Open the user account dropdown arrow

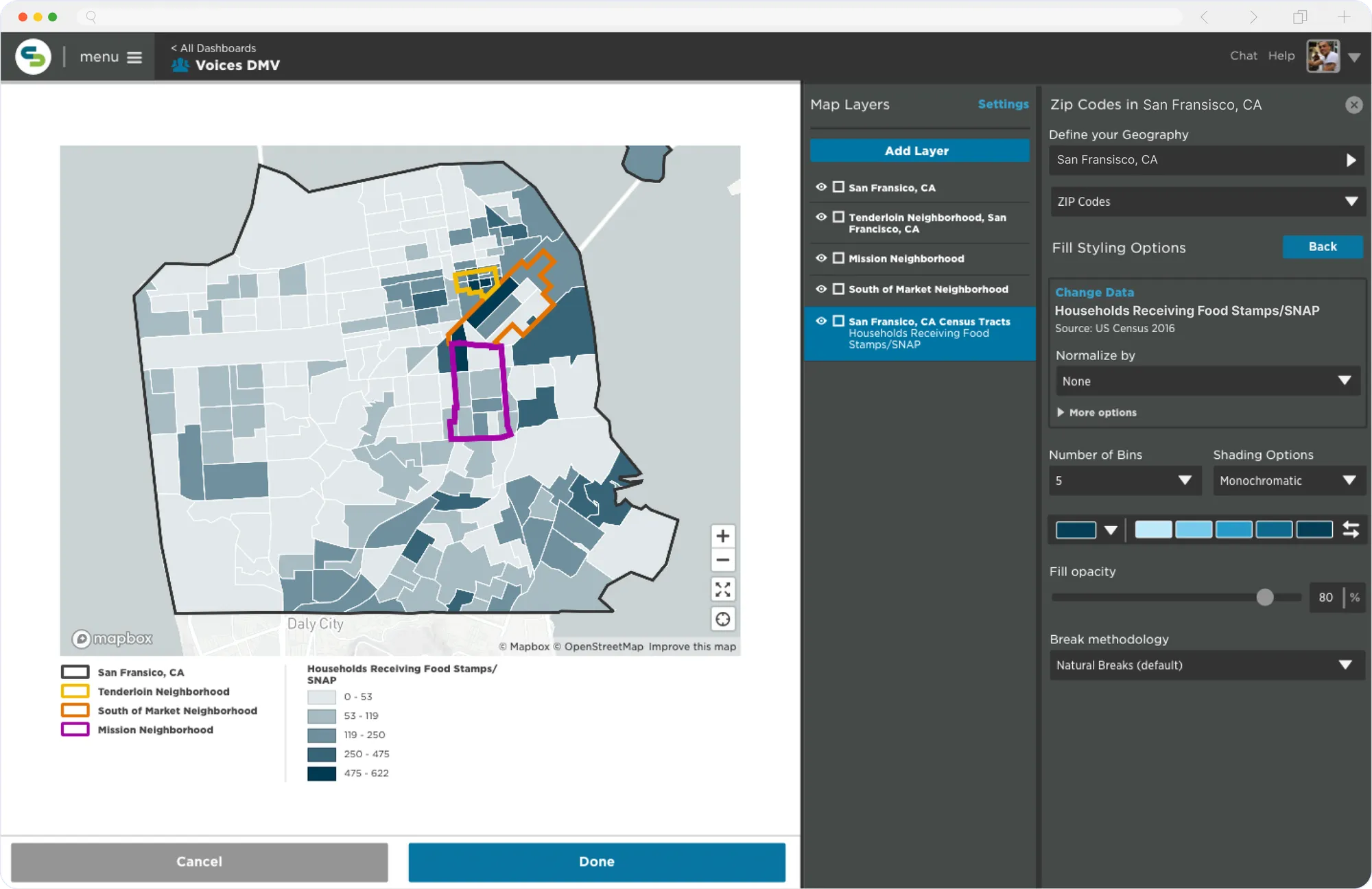pyautogui.click(x=1354, y=58)
